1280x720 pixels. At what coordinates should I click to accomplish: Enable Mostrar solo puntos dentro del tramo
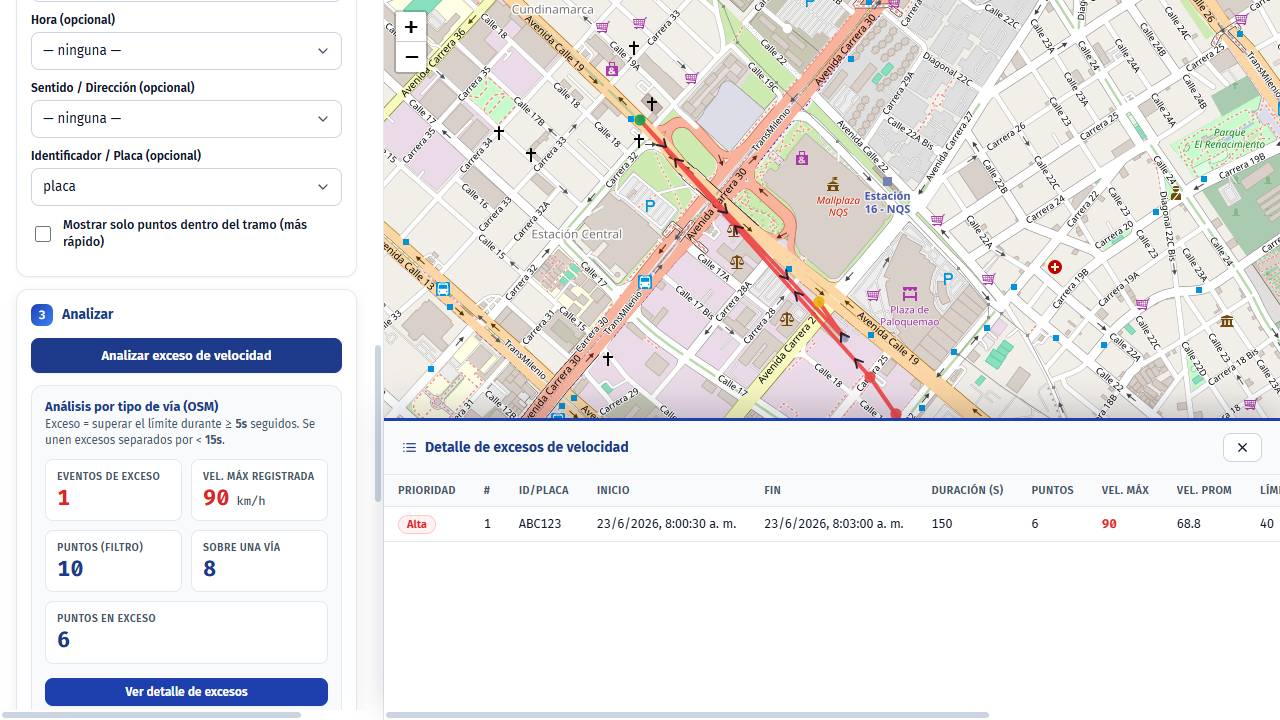click(43, 234)
